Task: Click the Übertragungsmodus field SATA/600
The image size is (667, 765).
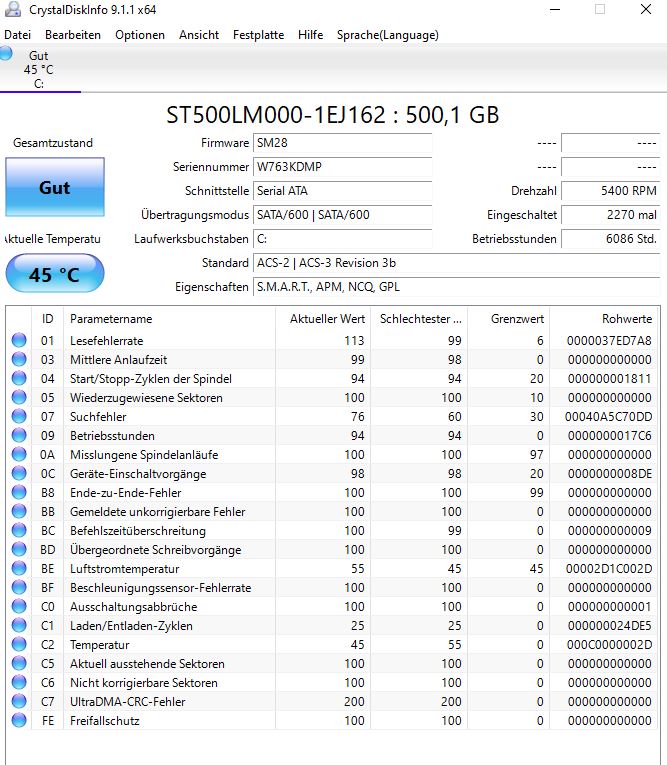Action: (x=343, y=215)
